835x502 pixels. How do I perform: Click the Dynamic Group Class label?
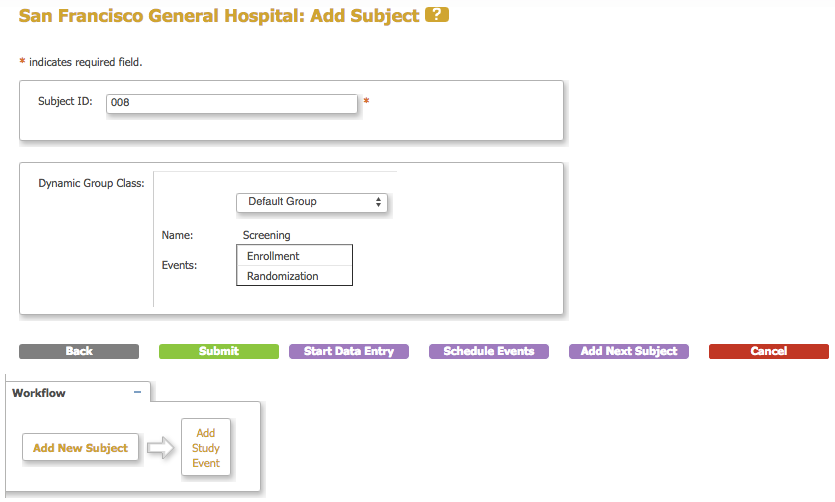click(x=92, y=183)
